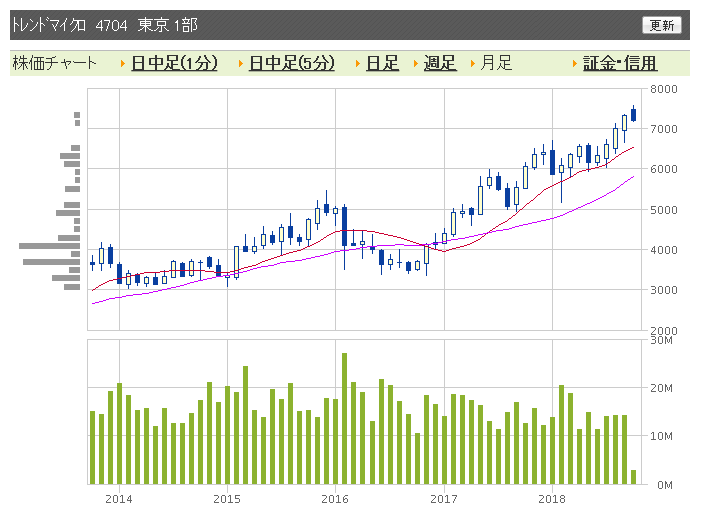Image resolution: width=701 pixels, height=530 pixels.
Task: Click the 2014 year axis label
Action: click(118, 499)
